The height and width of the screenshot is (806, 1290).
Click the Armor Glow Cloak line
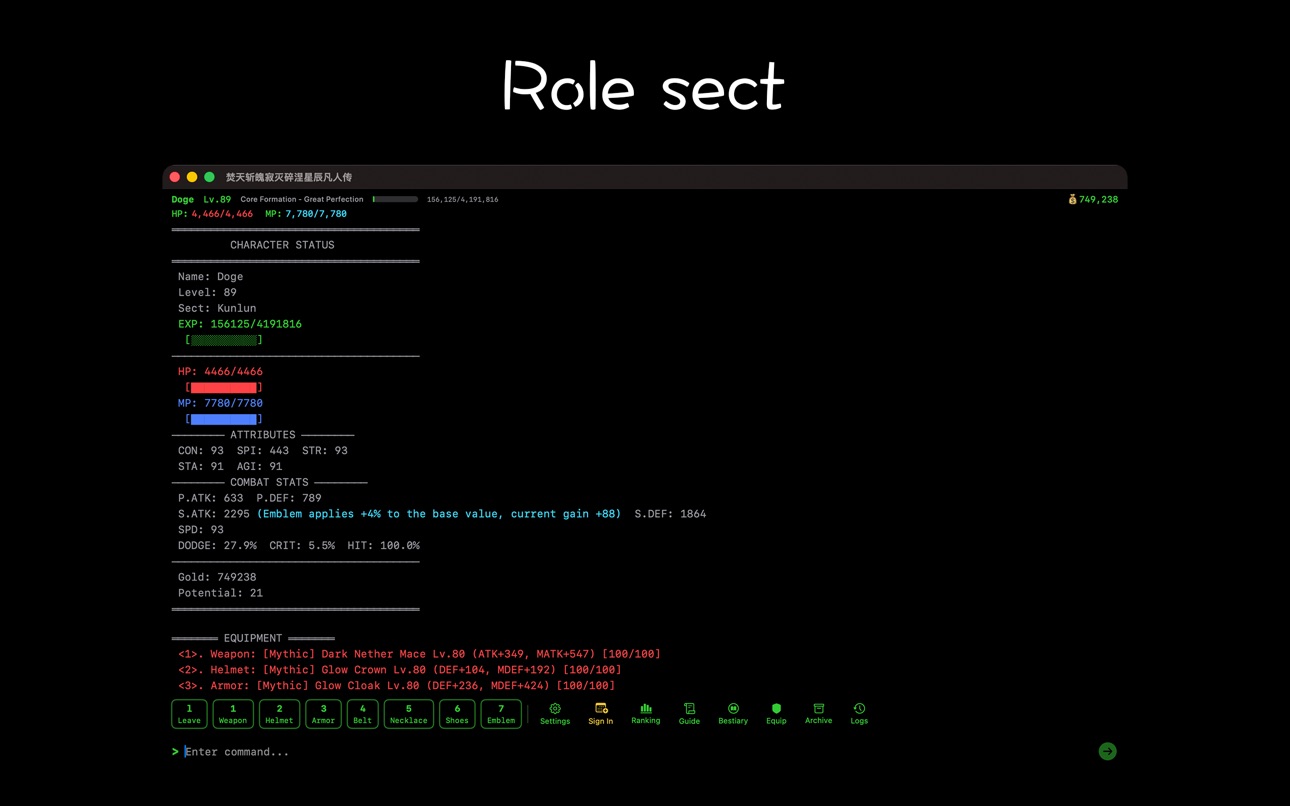tap(396, 686)
